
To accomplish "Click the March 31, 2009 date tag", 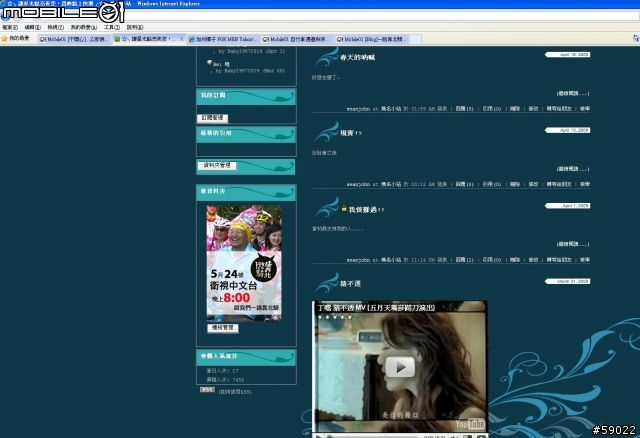I will point(568,281).
